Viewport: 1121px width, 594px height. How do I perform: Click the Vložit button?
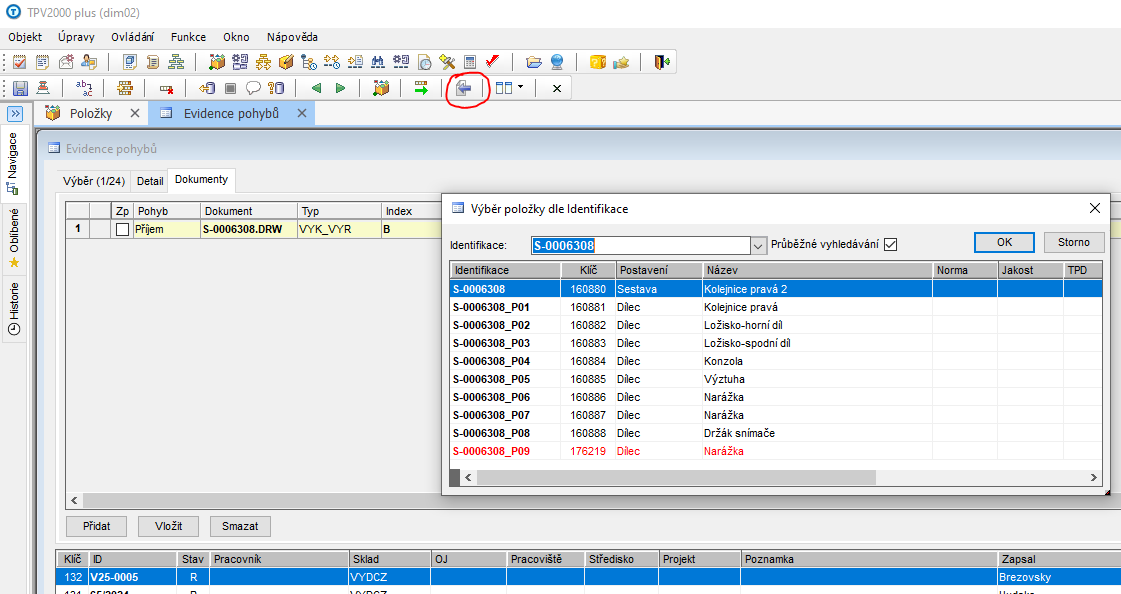click(x=169, y=526)
